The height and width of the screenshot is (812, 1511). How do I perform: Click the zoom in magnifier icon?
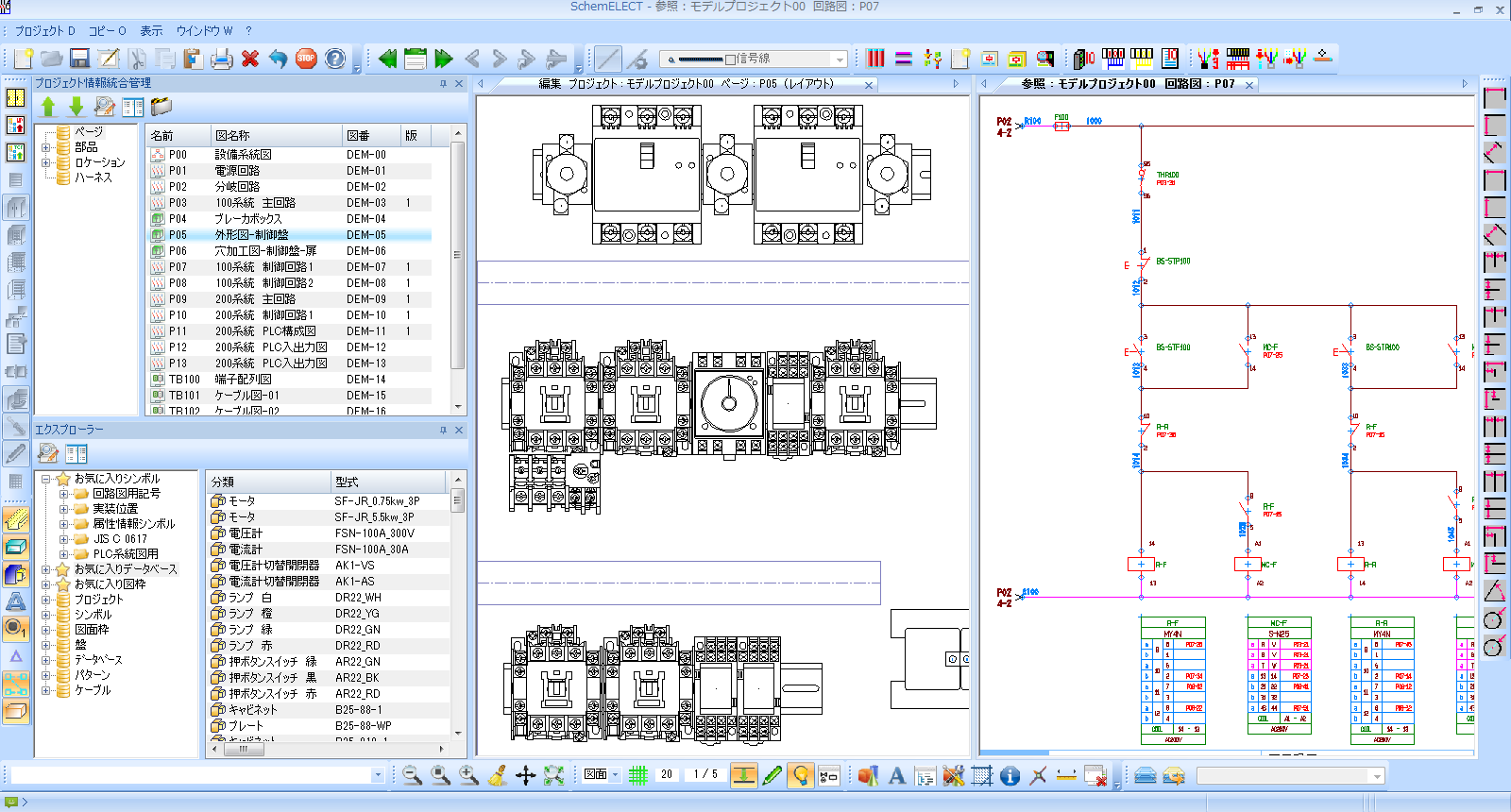pyautogui.click(x=468, y=775)
